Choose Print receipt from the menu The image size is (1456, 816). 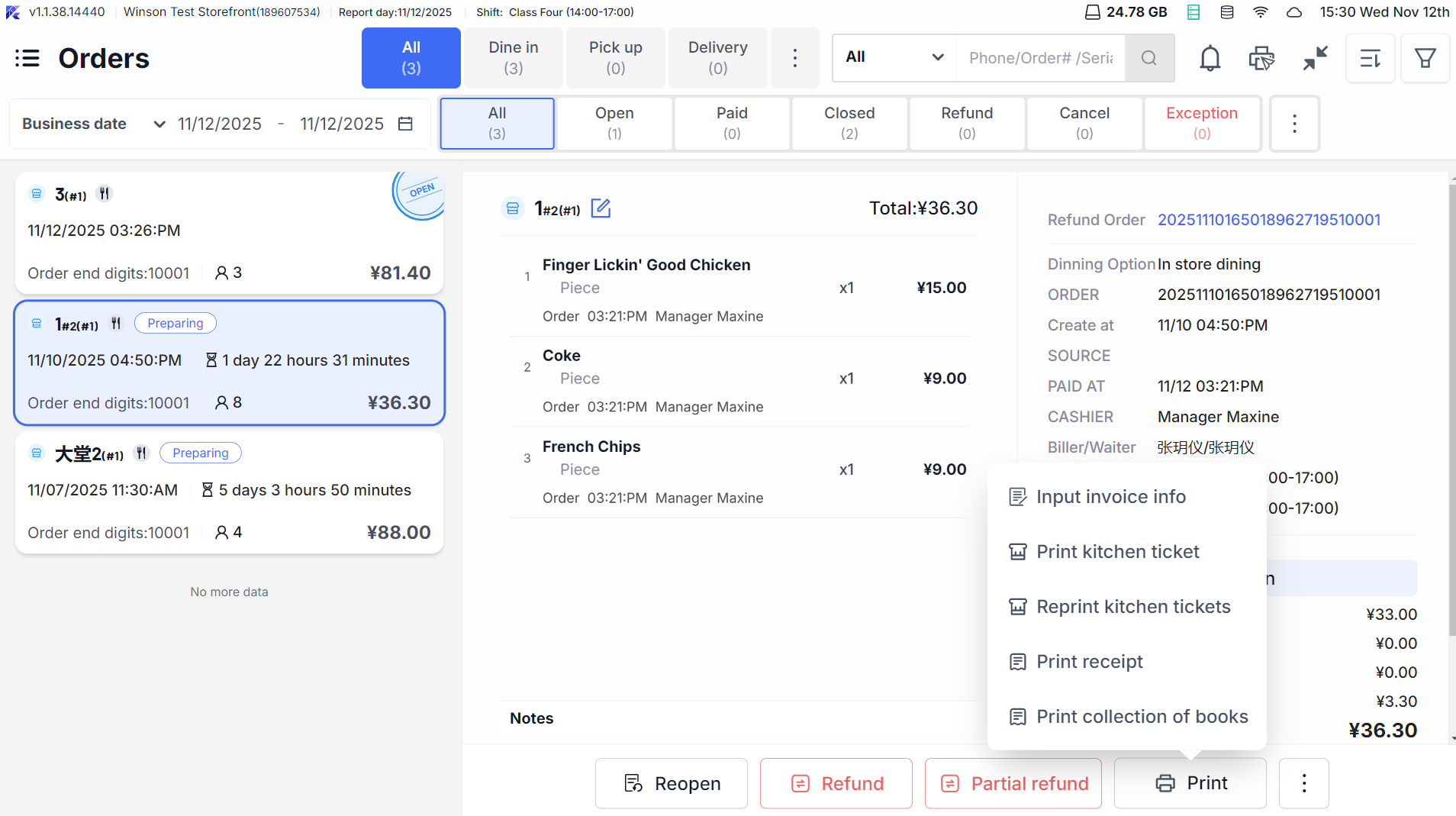1089,662
